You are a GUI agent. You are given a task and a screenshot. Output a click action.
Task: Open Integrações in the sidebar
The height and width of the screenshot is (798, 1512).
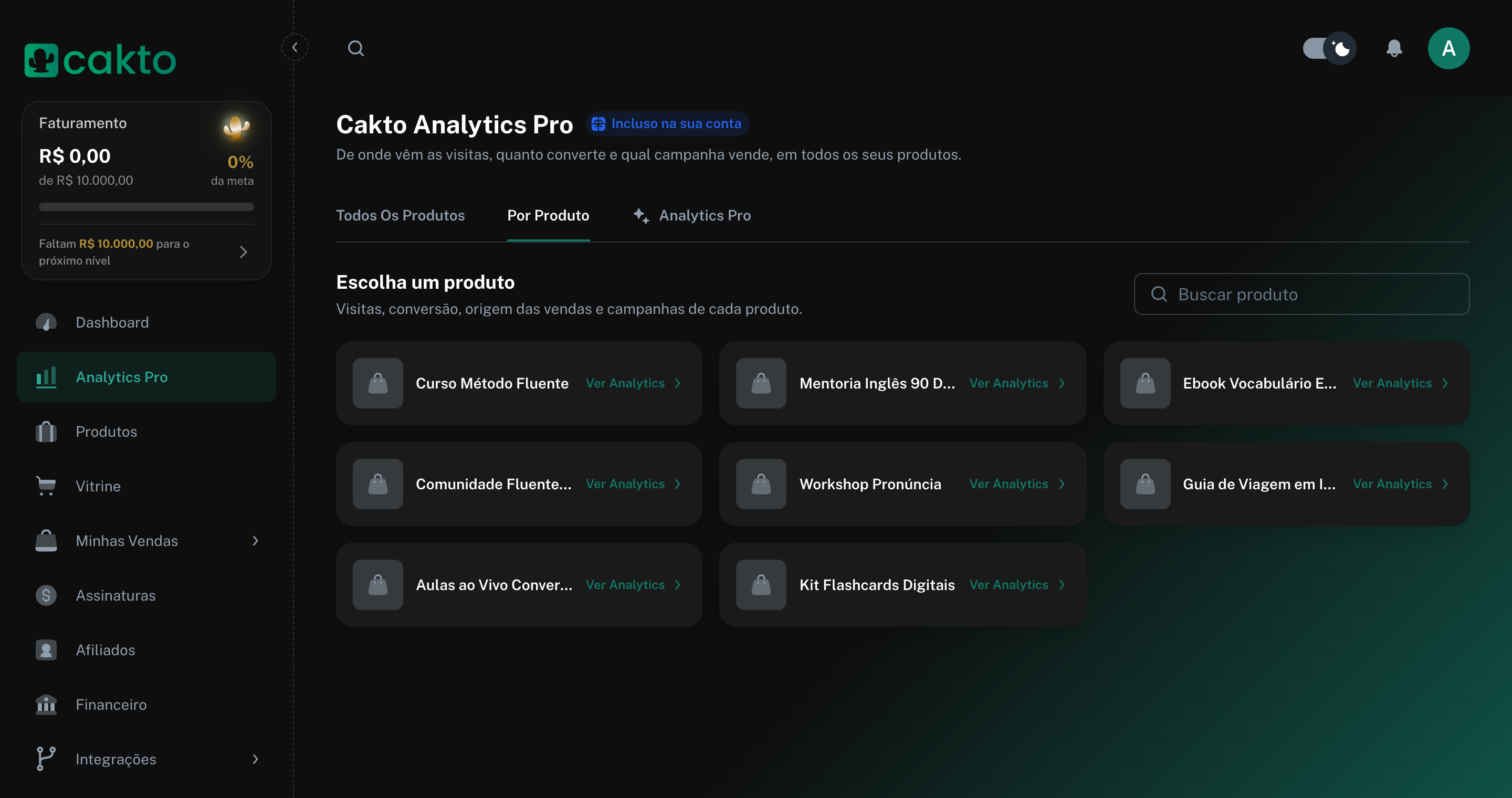point(146,759)
